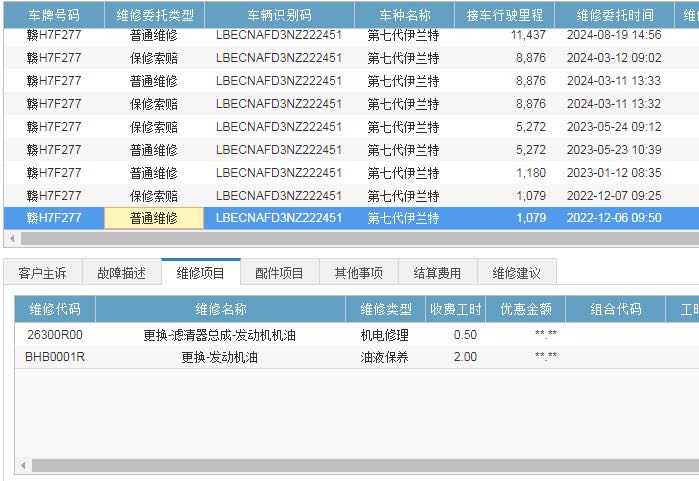Screen dimensions: 699x481
Task: Click left arrow of repair items table scrollbar
Action: (x=22, y=466)
